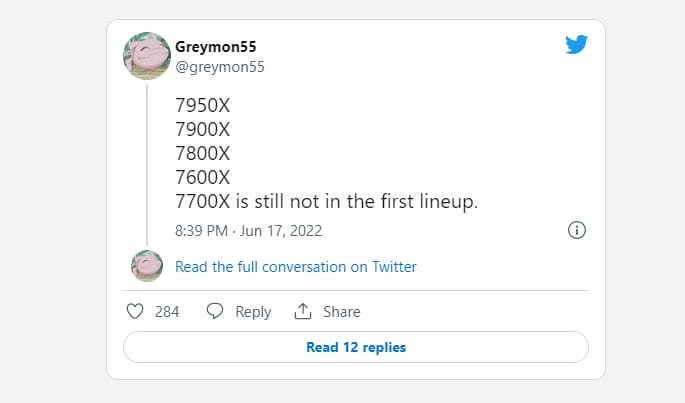Open Greymon55's large profile avatar
This screenshot has width=685, height=403.
146,55
